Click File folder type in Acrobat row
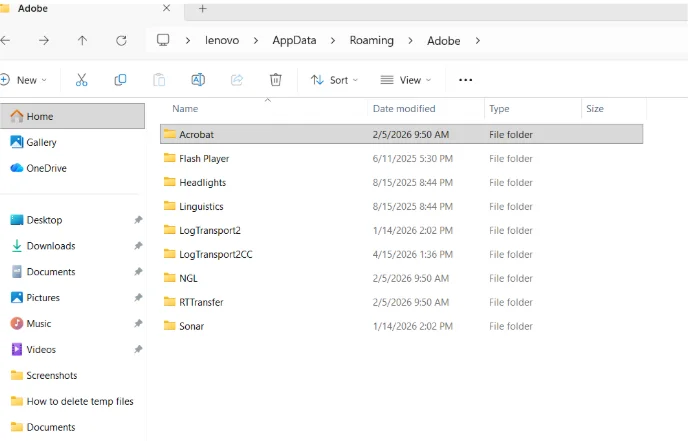 point(511,134)
